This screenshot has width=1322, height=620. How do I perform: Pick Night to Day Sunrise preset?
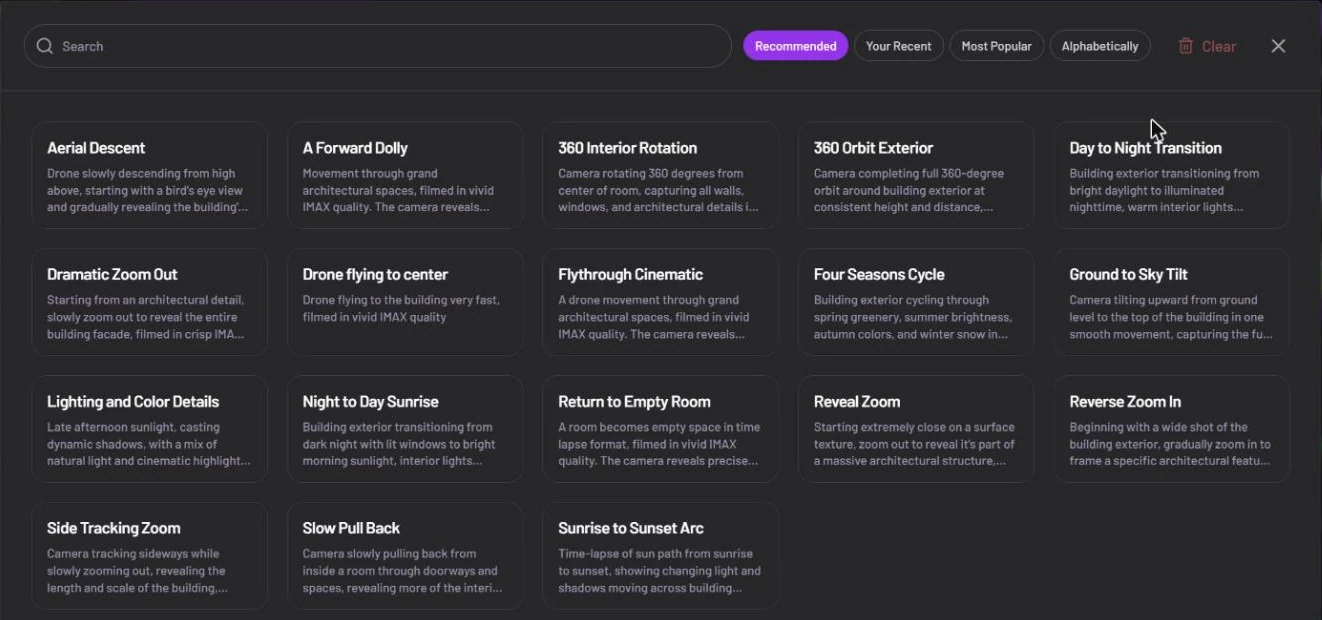pyautogui.click(x=405, y=429)
